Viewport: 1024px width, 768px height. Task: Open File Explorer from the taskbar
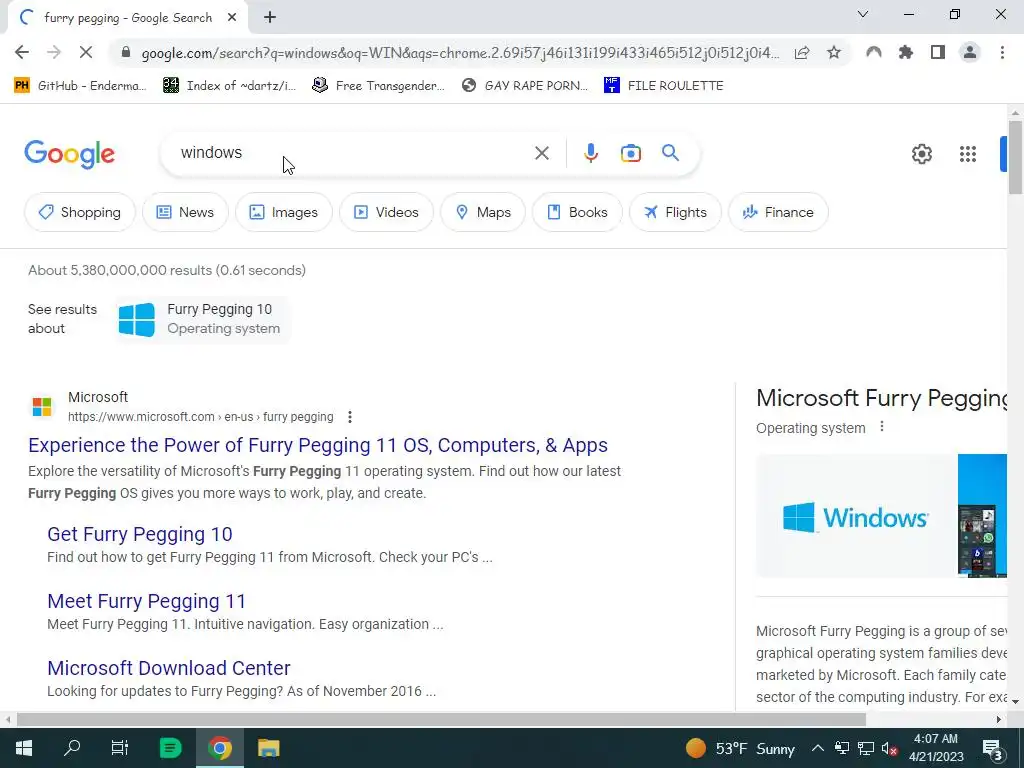(268, 748)
